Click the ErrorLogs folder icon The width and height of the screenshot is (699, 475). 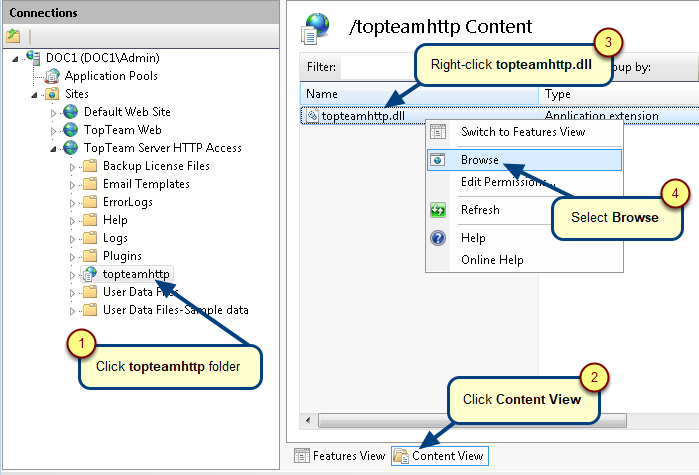(x=90, y=202)
